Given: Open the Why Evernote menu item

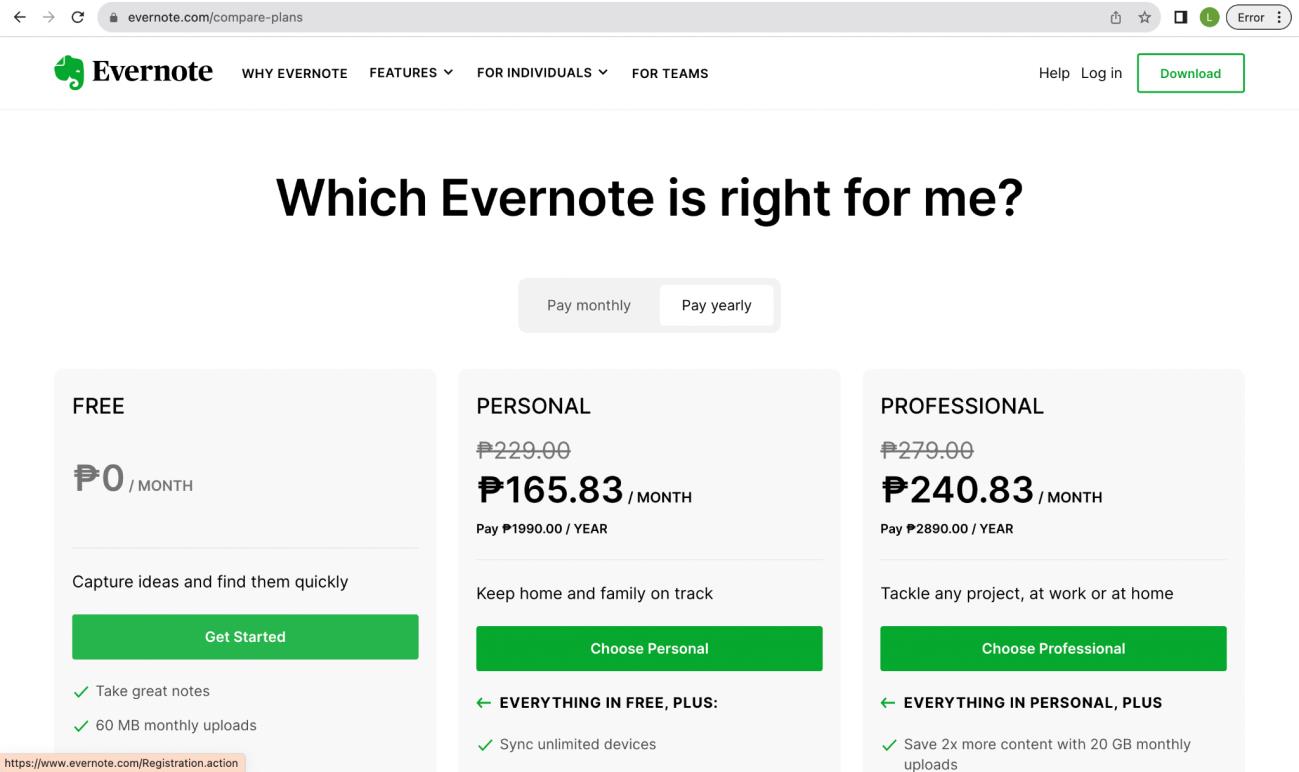Looking at the screenshot, I should click(x=294, y=73).
